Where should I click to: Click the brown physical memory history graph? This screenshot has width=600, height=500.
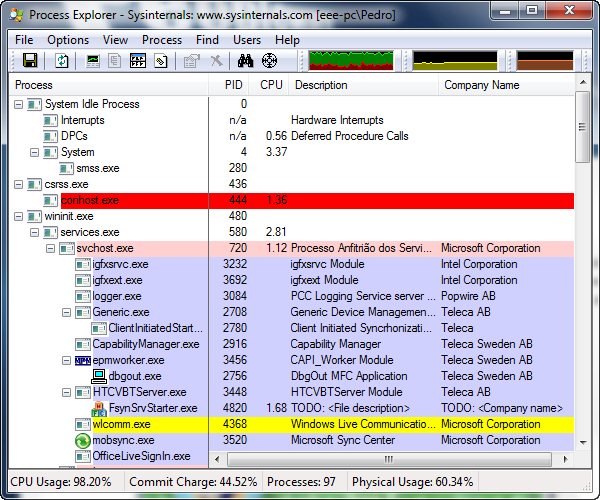coord(545,60)
